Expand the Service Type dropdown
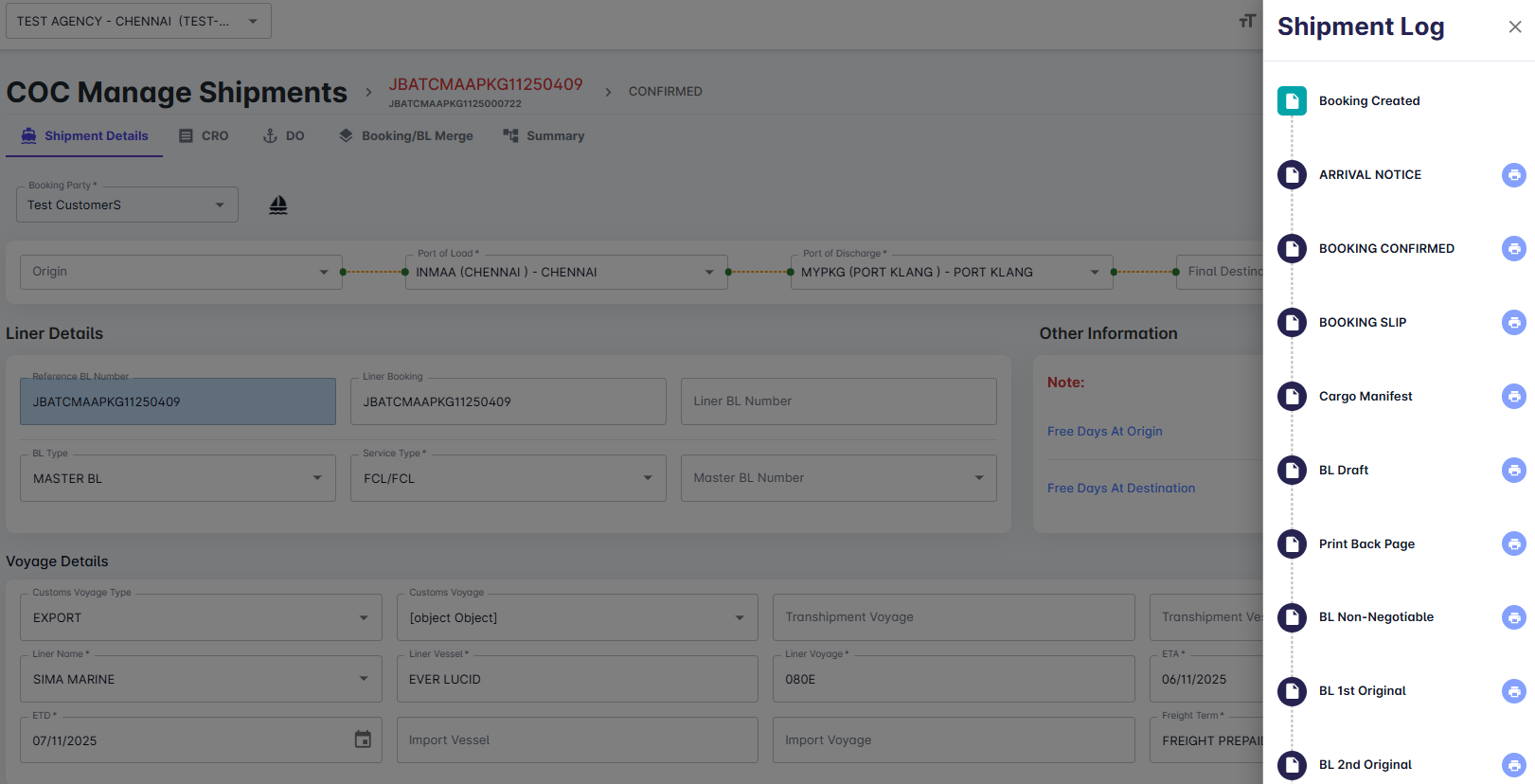 [648, 478]
